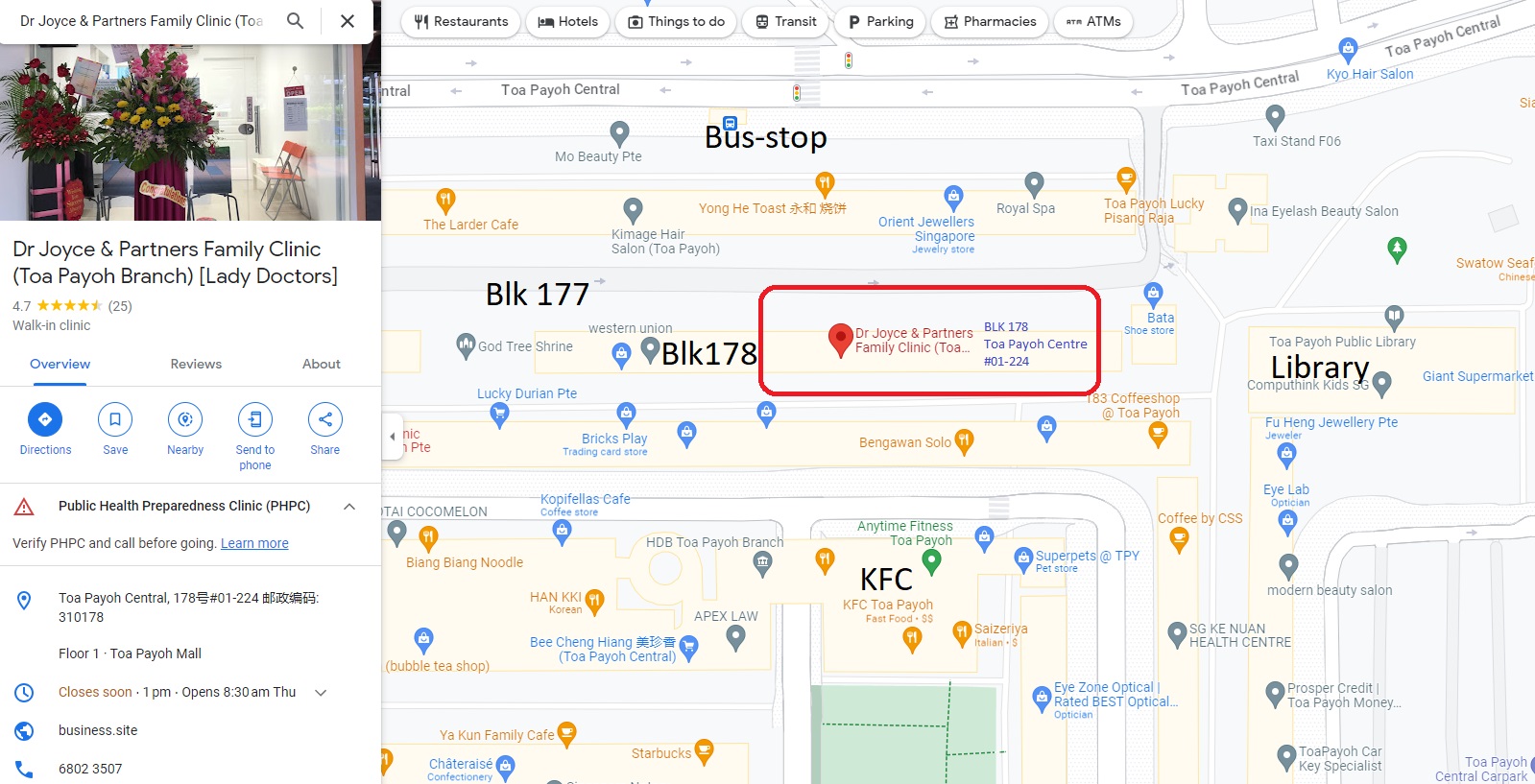Select the Pharmacies filter chip
The width and height of the screenshot is (1535, 784).
(990, 21)
